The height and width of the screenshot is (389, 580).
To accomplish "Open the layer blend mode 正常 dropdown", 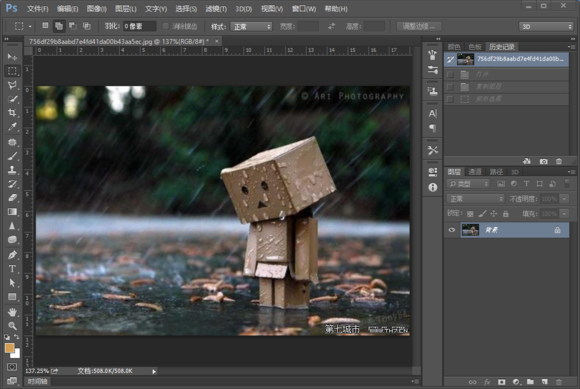I will pyautogui.click(x=475, y=199).
